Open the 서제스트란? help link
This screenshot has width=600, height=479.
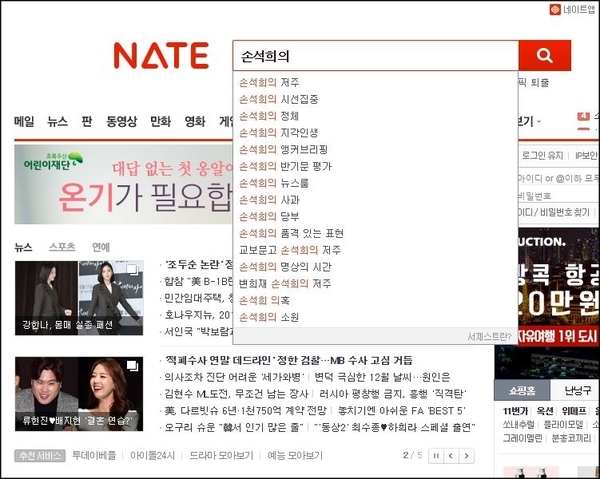[x=489, y=336]
